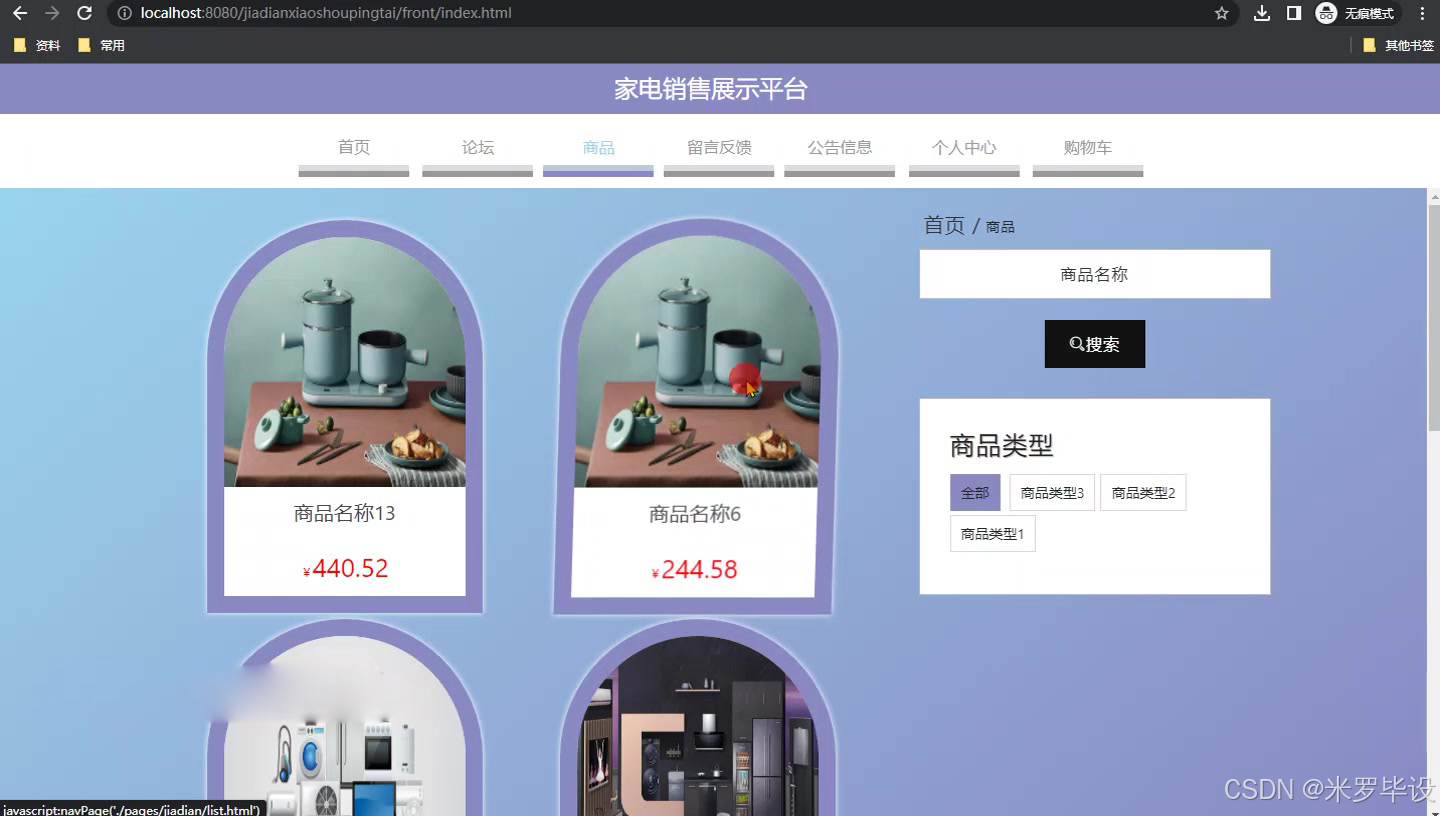Open the browser downloads icon
Screen dimensions: 1440x816
(1261, 13)
